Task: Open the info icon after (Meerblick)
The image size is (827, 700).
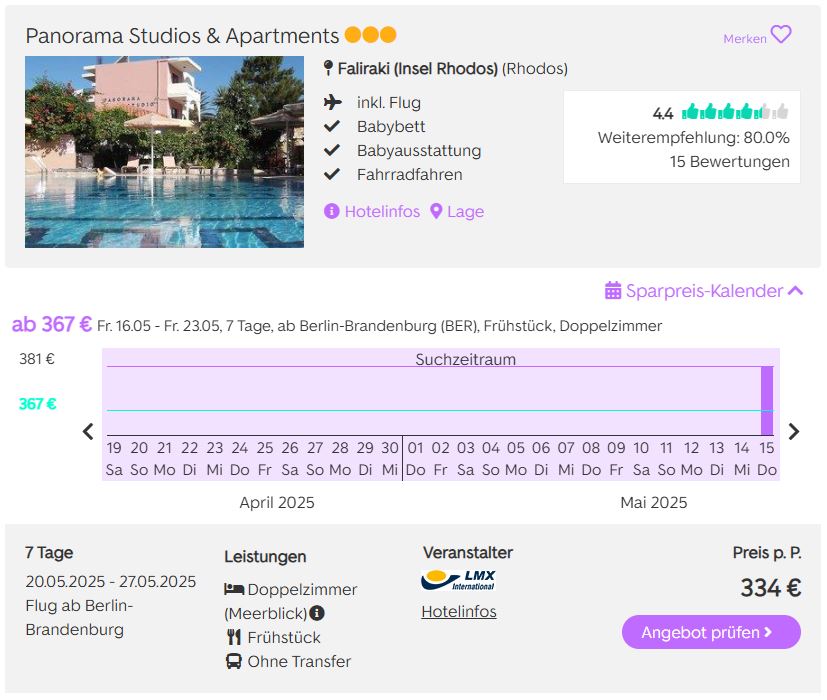Action: point(316,613)
